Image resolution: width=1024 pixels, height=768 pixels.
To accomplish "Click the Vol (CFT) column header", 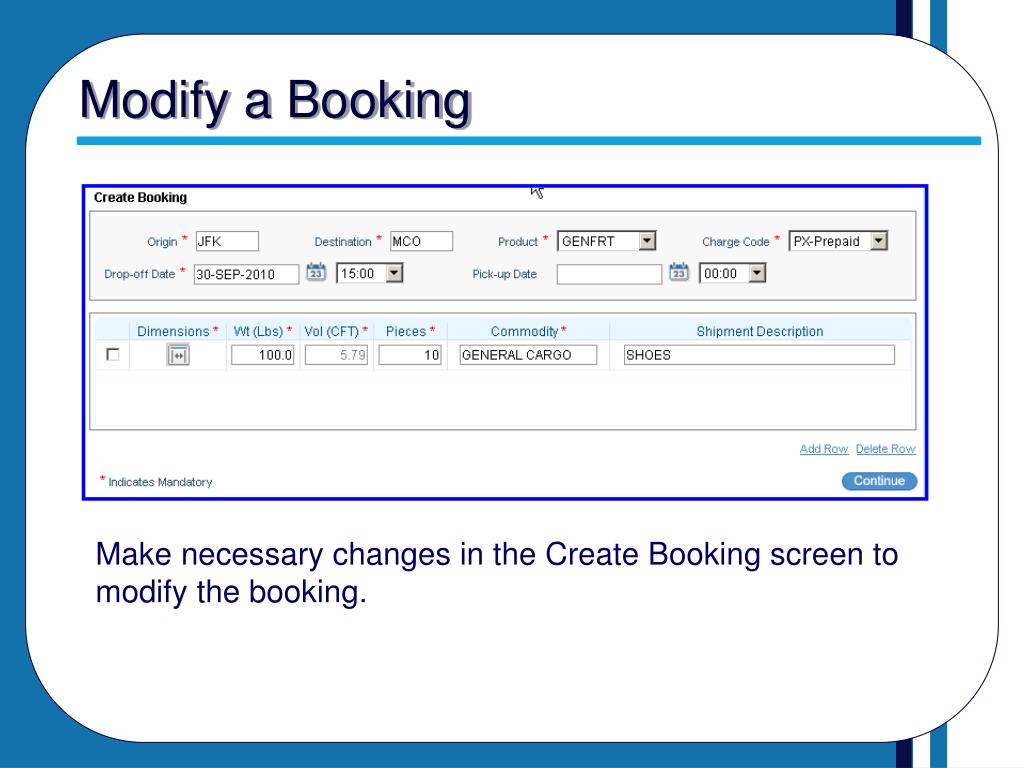I will point(336,331).
